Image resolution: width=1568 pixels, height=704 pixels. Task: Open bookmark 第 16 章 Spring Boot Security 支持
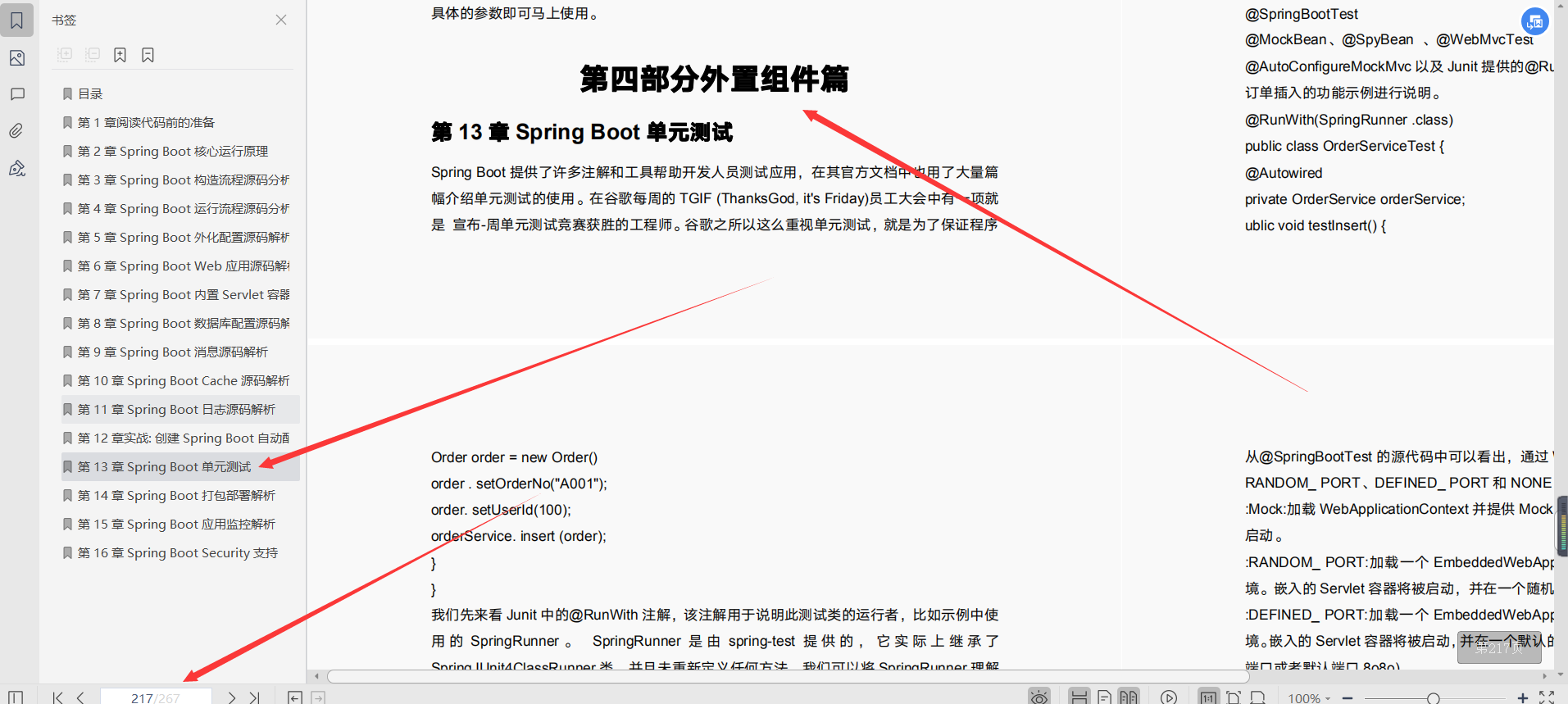coord(176,553)
